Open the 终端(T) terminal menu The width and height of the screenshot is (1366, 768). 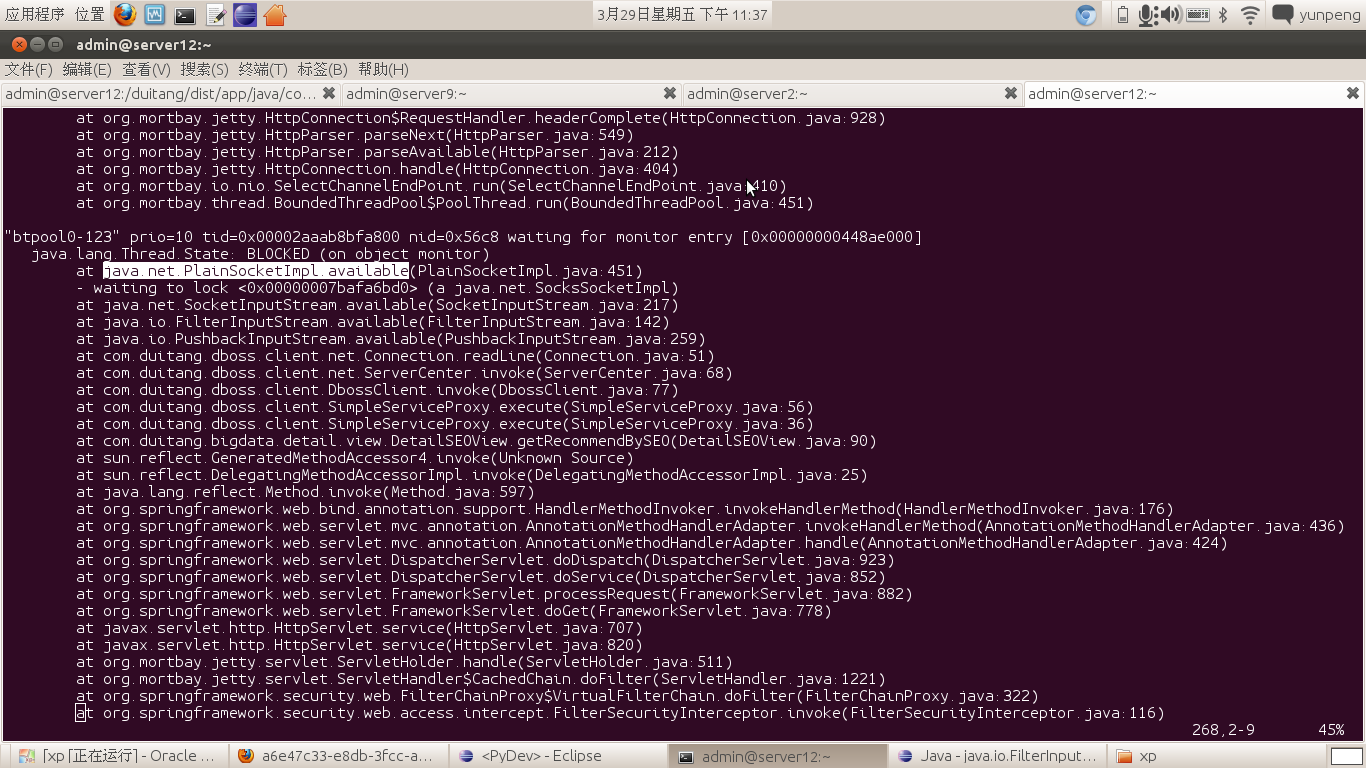click(x=263, y=69)
